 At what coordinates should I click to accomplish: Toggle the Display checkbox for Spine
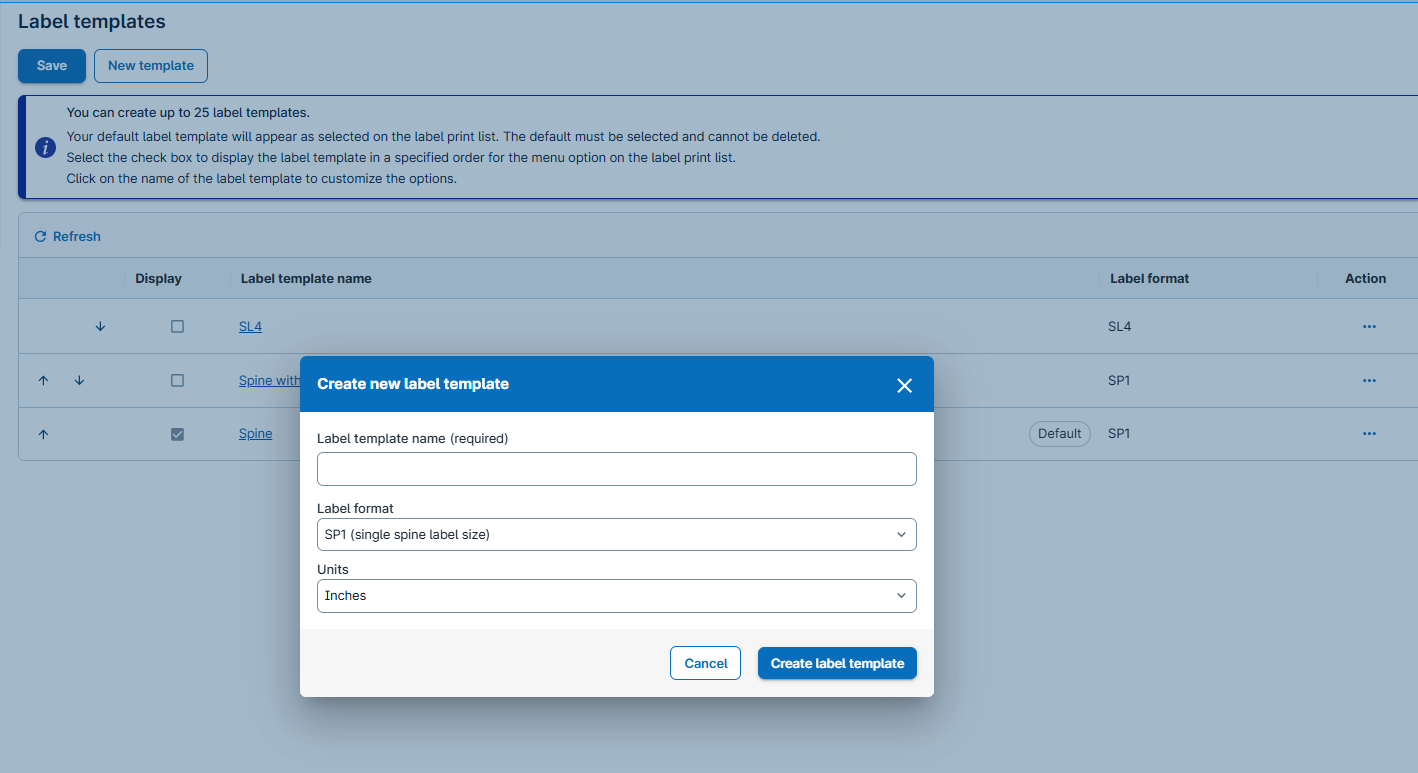click(x=177, y=434)
